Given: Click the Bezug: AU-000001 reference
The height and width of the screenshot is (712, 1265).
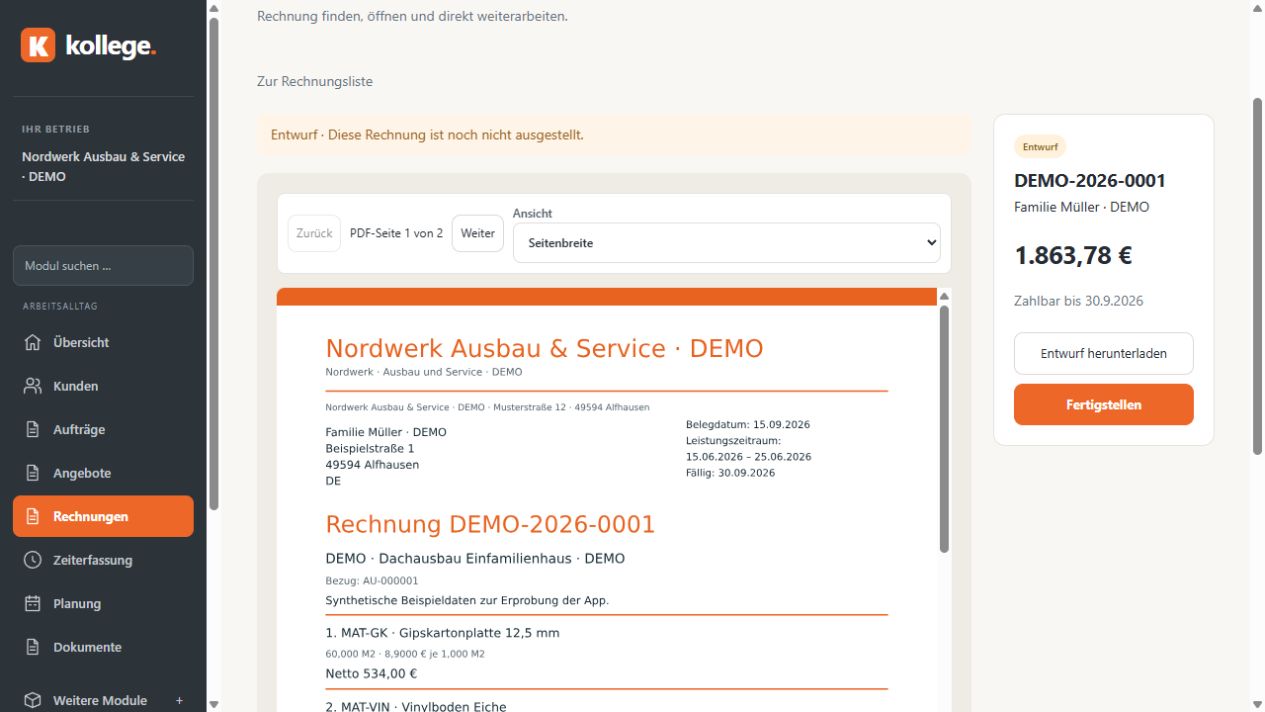Looking at the screenshot, I should coord(372,580).
